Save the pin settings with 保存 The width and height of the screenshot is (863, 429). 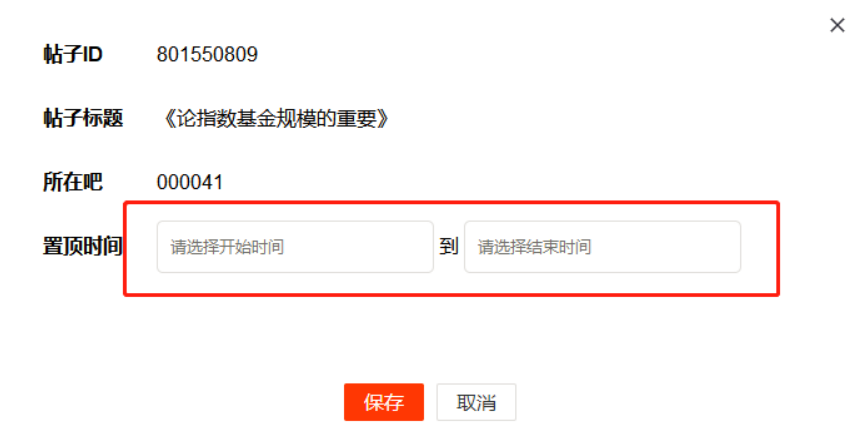384,402
